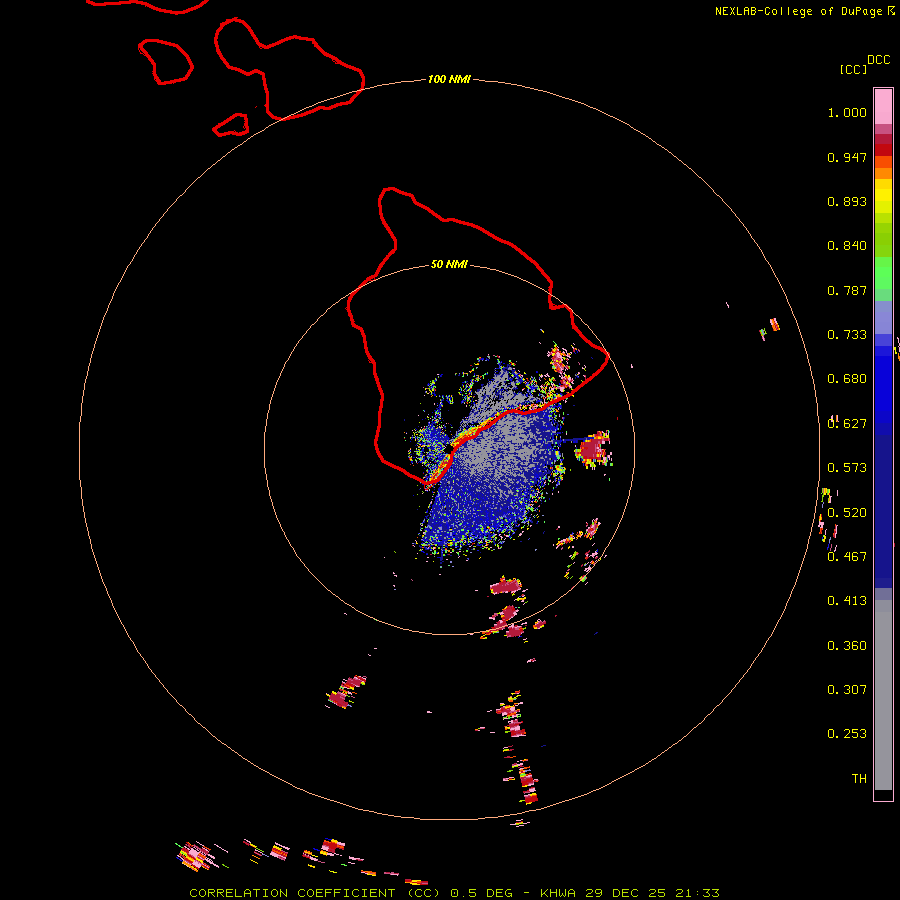Click the 0.467 value on the scale
The height and width of the screenshot is (900, 900).
(x=847, y=557)
